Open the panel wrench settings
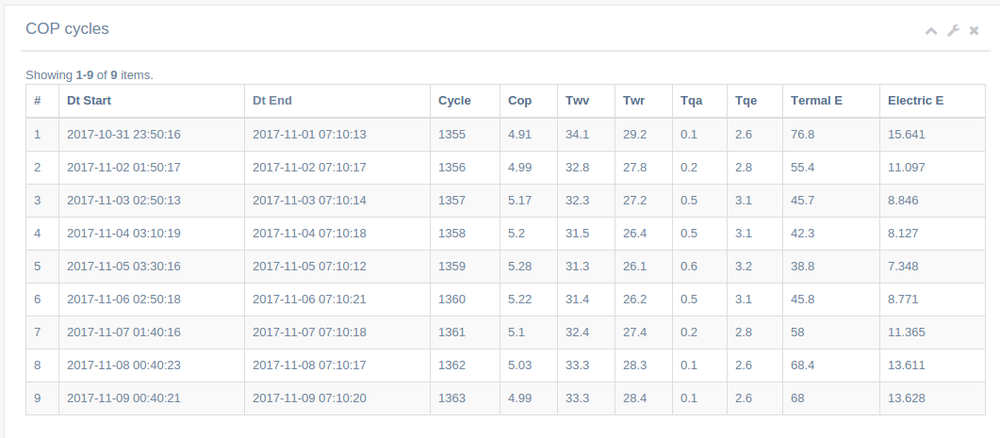Image resolution: width=1000 pixels, height=438 pixels. click(953, 31)
